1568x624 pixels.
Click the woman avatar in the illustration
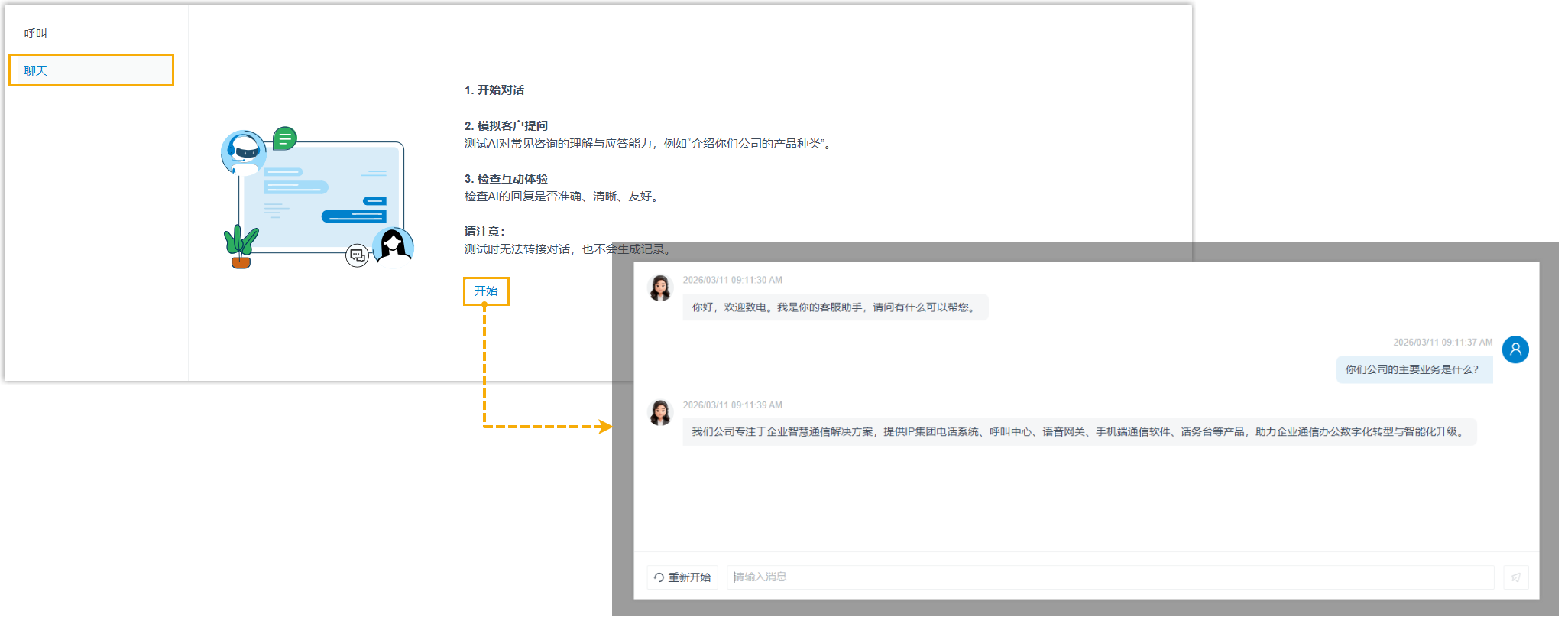click(393, 246)
